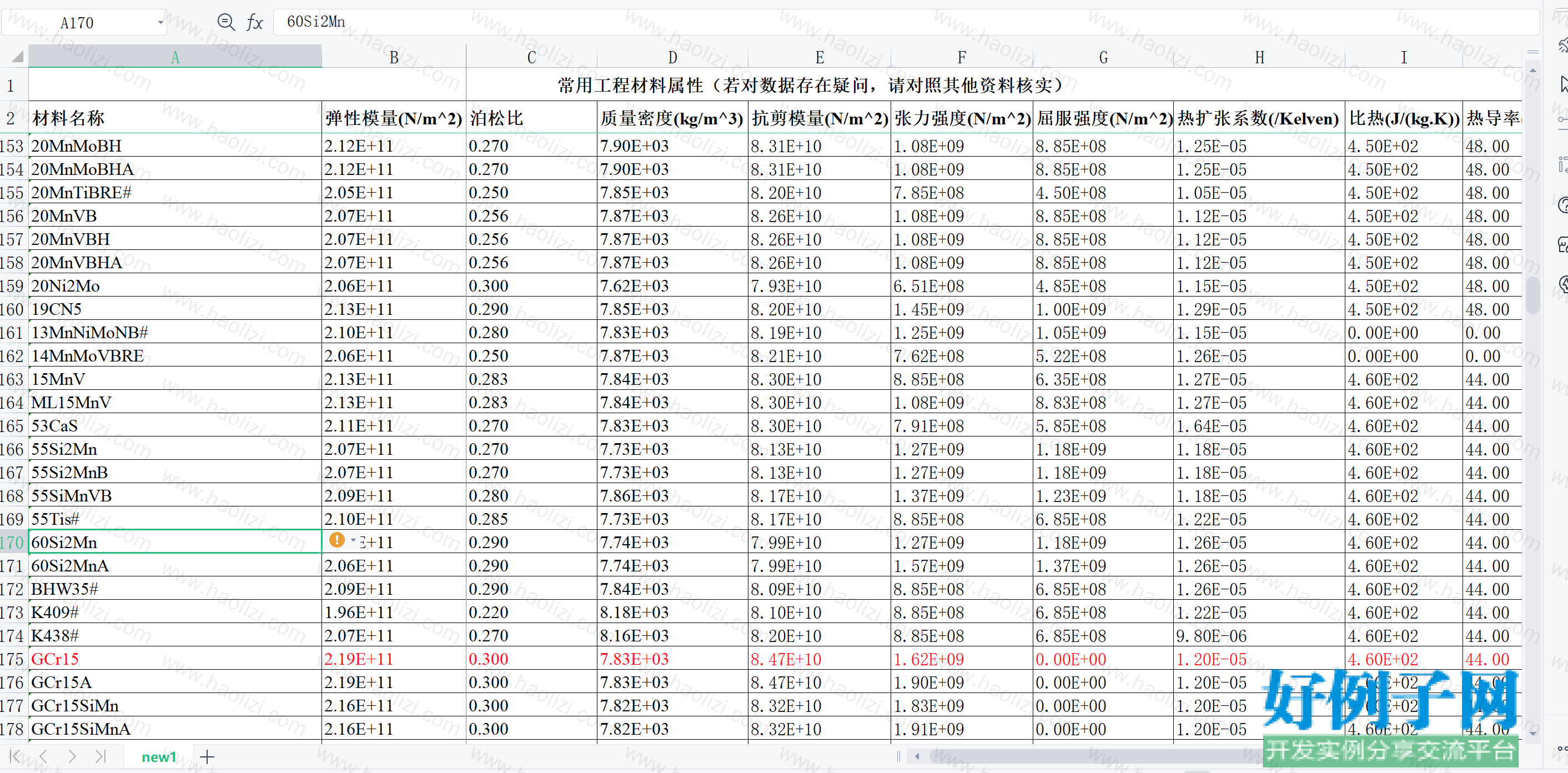This screenshot has height=773, width=1568.
Task: Select the cell 55SiMnVB
Action: pos(175,496)
